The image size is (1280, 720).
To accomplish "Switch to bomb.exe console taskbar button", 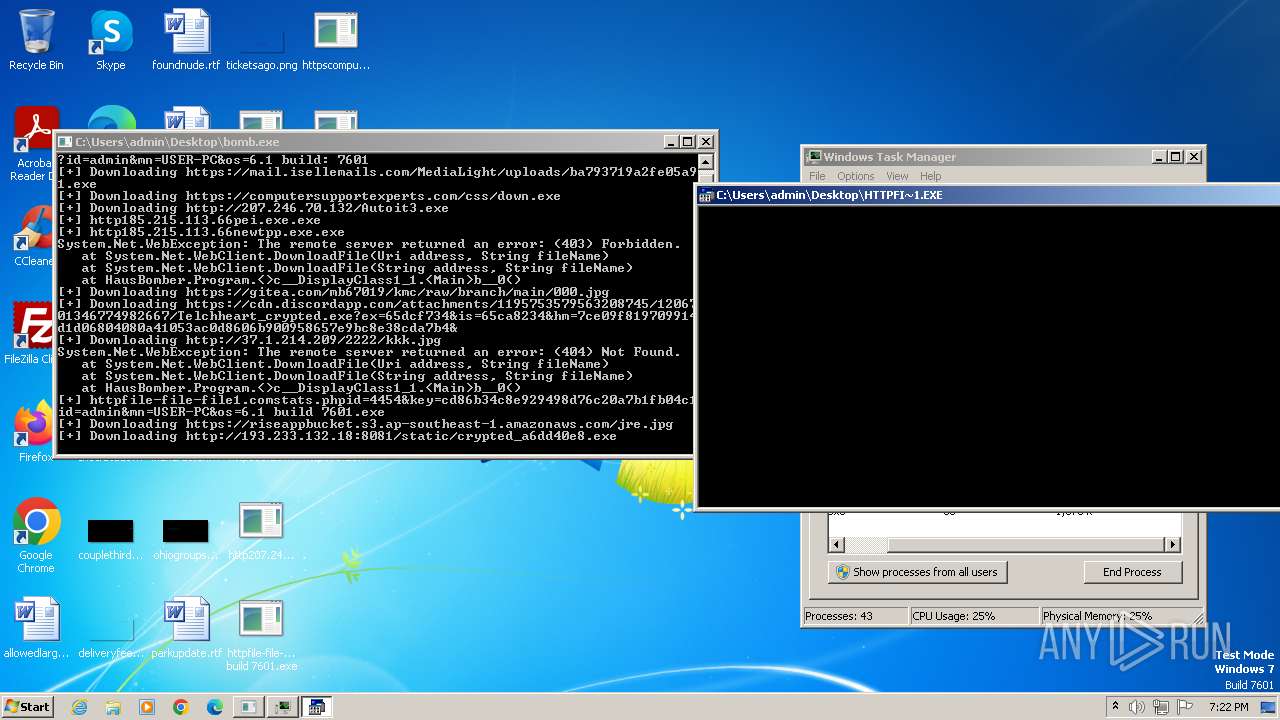I will pos(247,707).
